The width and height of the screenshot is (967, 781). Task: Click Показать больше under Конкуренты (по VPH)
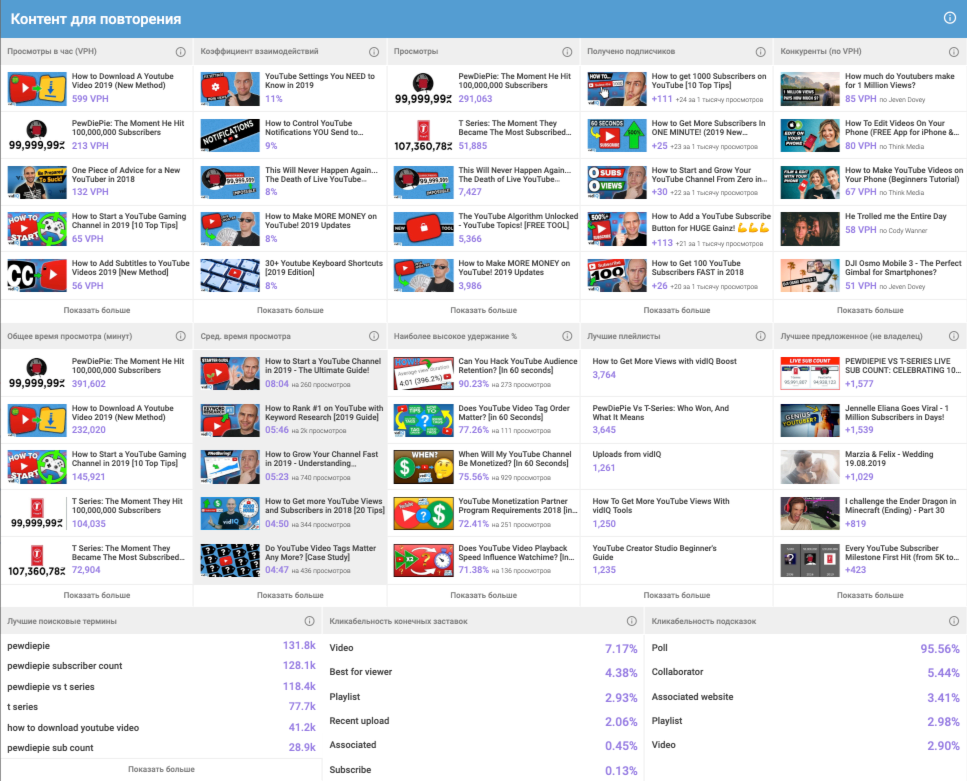(x=870, y=310)
